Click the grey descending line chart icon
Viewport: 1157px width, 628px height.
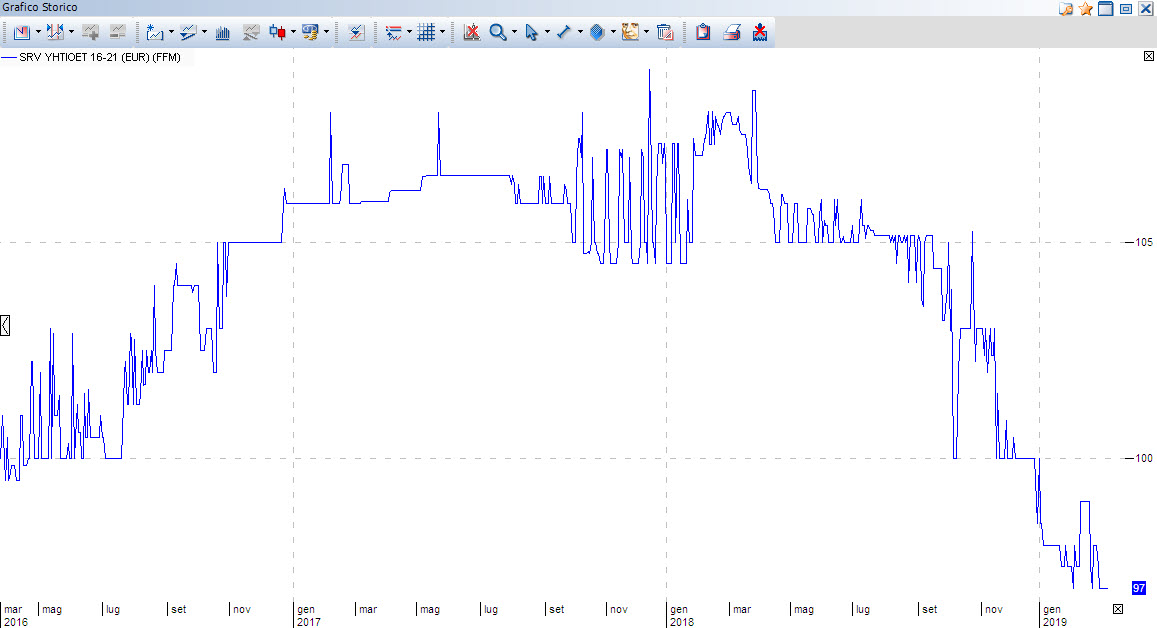pyautogui.click(x=251, y=32)
